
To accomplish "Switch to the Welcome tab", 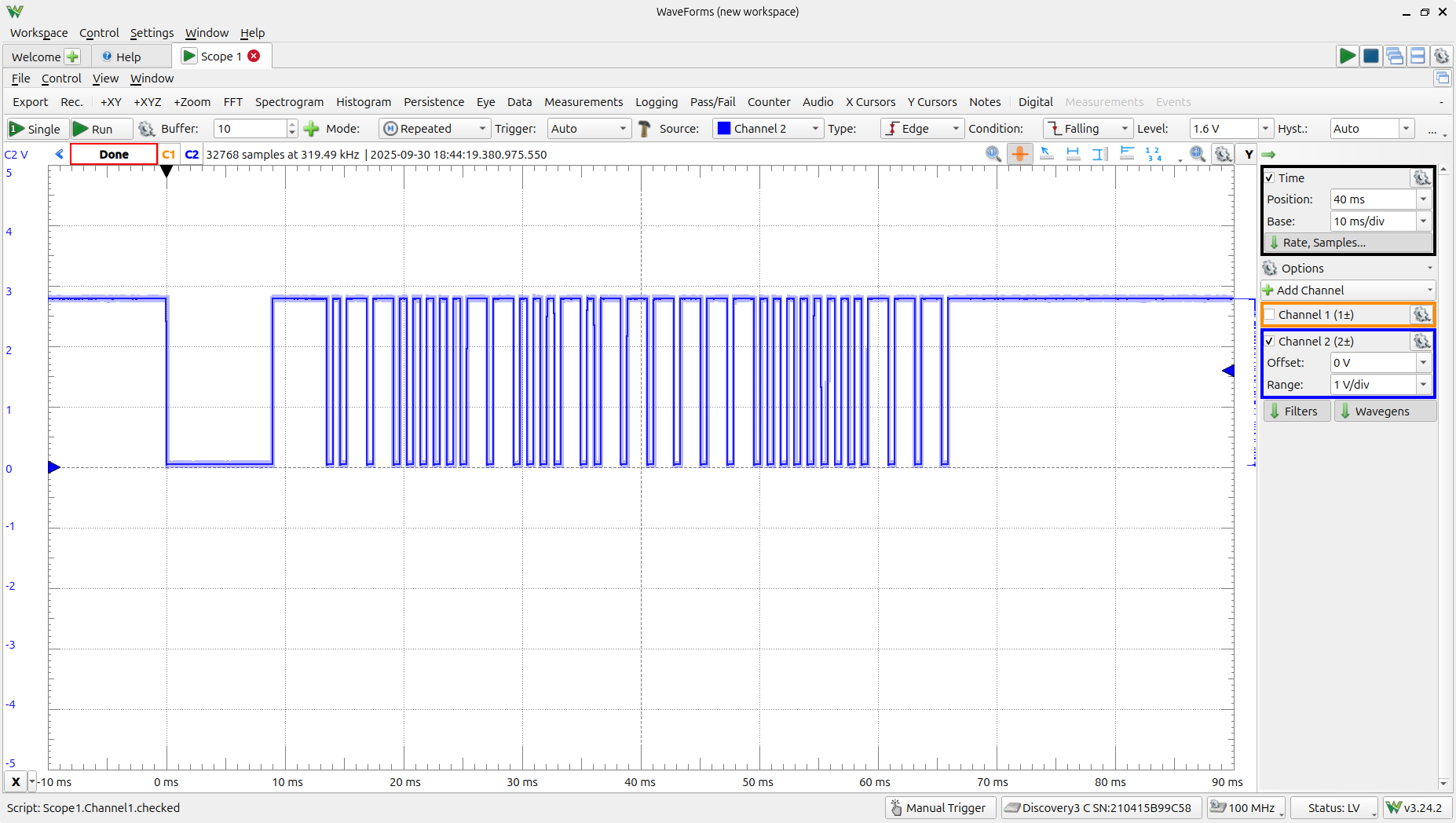I will pyautogui.click(x=36, y=57).
